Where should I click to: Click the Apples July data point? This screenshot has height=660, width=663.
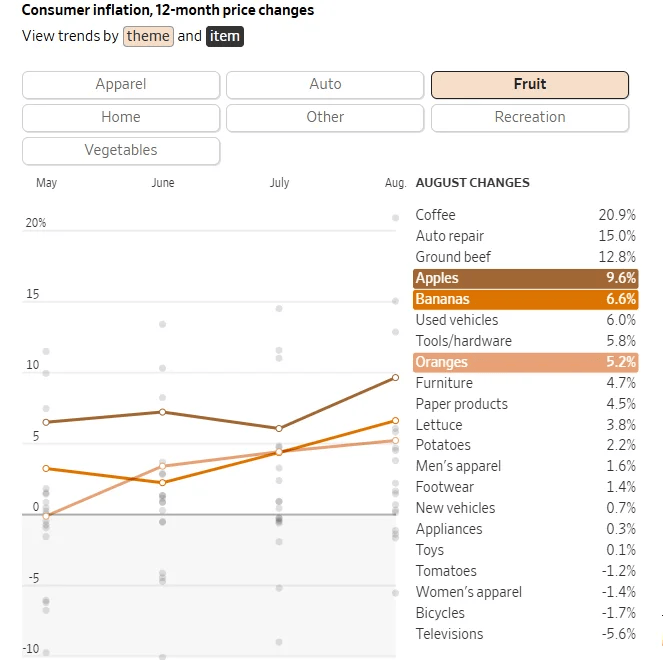click(279, 428)
